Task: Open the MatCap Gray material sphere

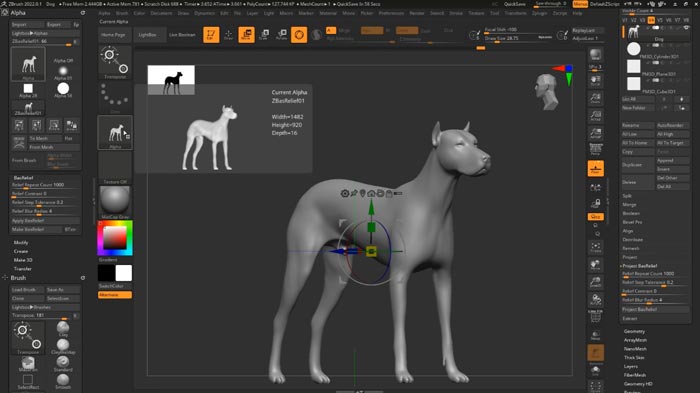Action: (115, 202)
